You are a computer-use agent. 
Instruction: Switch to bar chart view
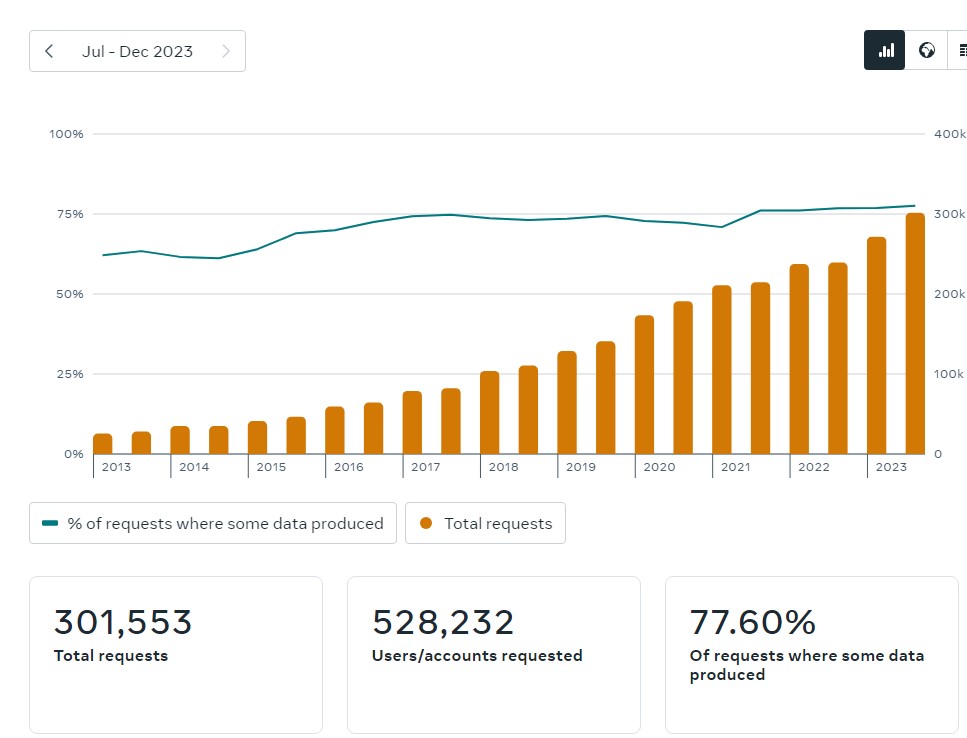(884, 50)
